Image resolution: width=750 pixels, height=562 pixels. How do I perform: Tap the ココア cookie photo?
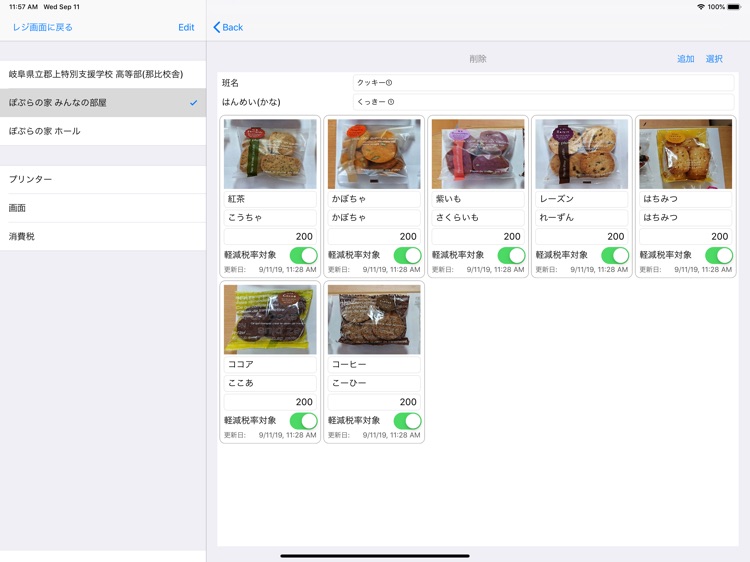click(x=270, y=320)
